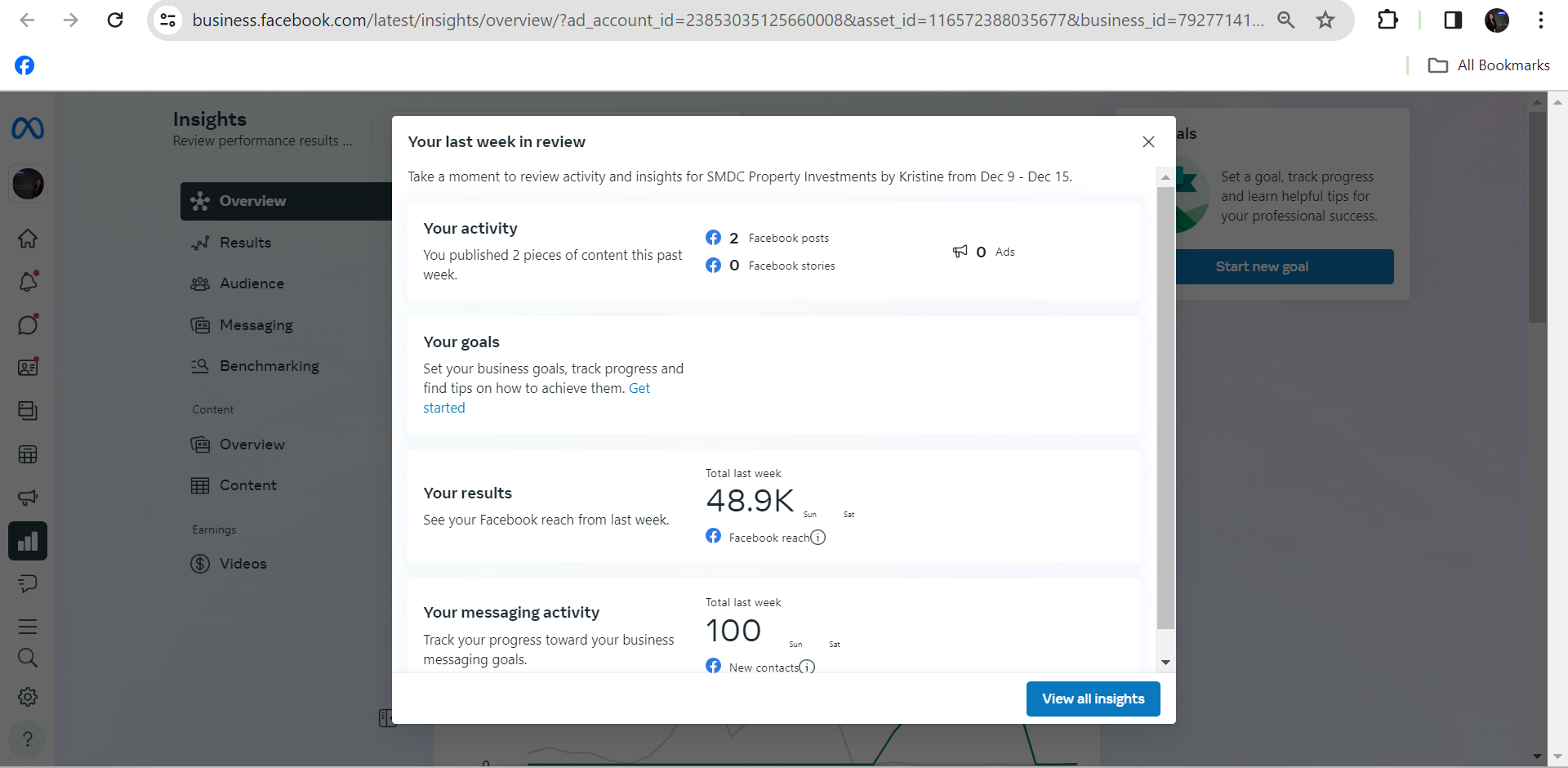This screenshot has height=768, width=1568.
Task: Open Posts and reels icon in sidebar
Action: (x=28, y=411)
